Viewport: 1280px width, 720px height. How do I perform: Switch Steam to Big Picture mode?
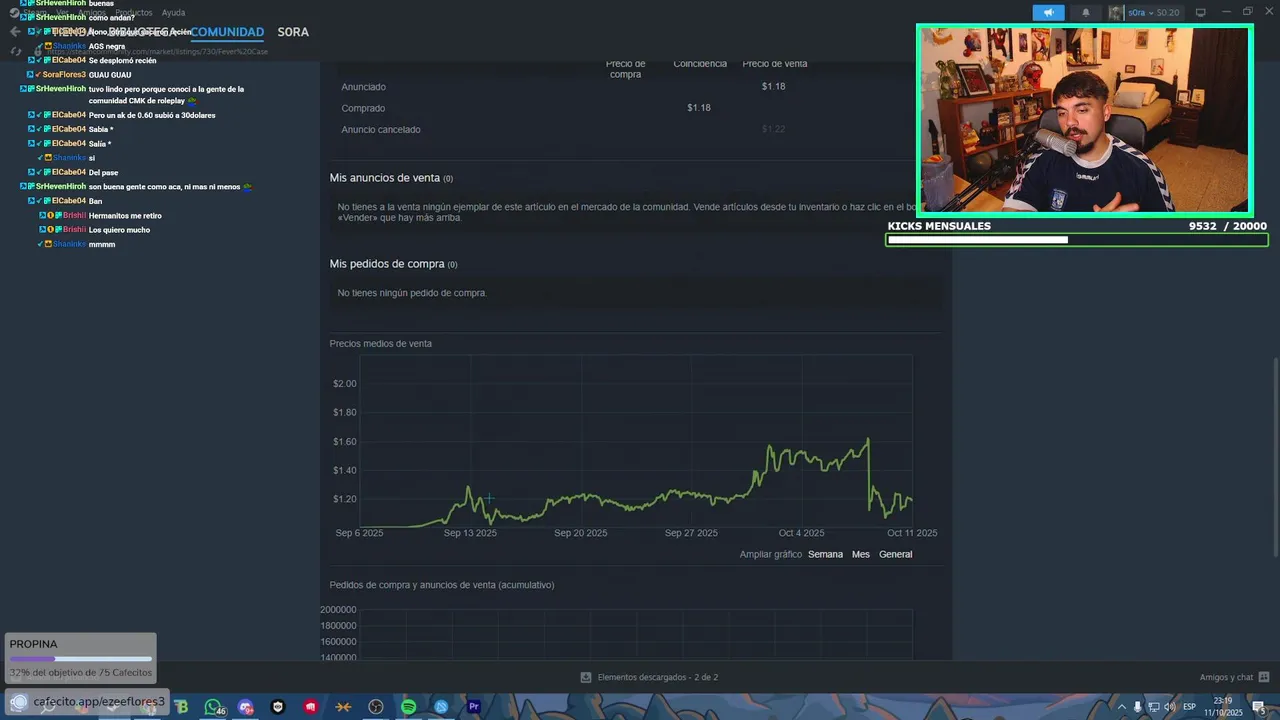(1201, 12)
